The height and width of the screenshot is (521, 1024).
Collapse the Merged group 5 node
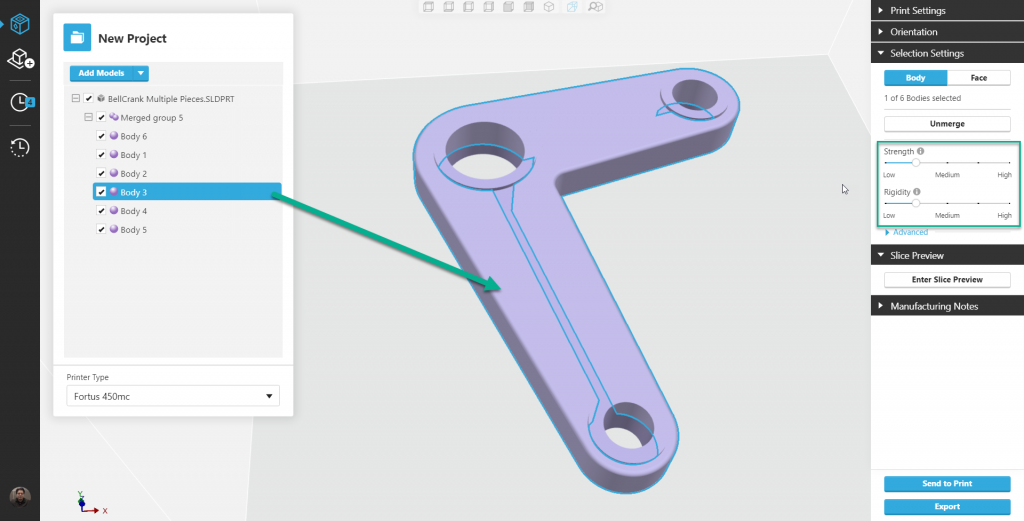[x=88, y=118]
